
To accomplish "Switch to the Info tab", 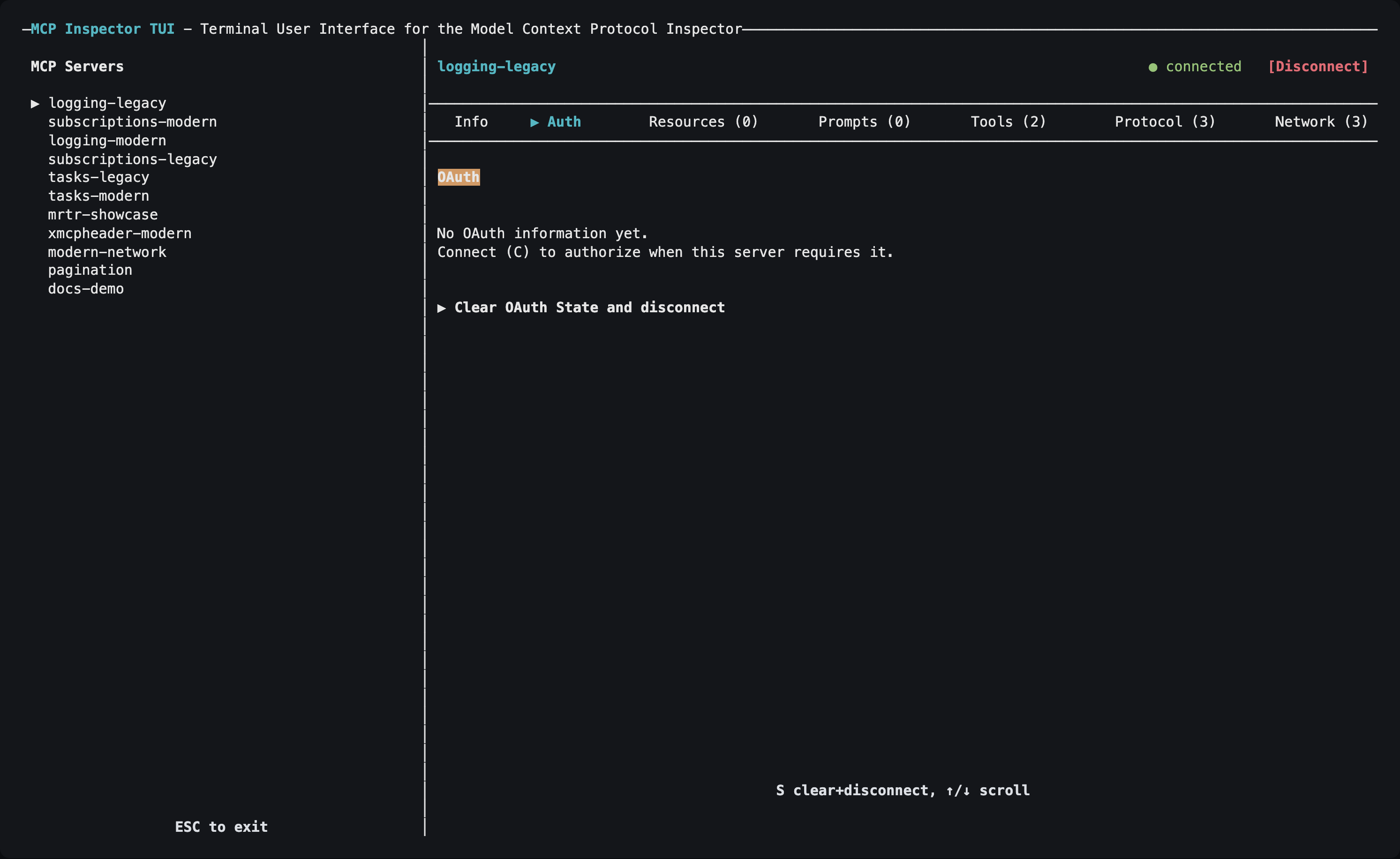I will click(x=471, y=121).
